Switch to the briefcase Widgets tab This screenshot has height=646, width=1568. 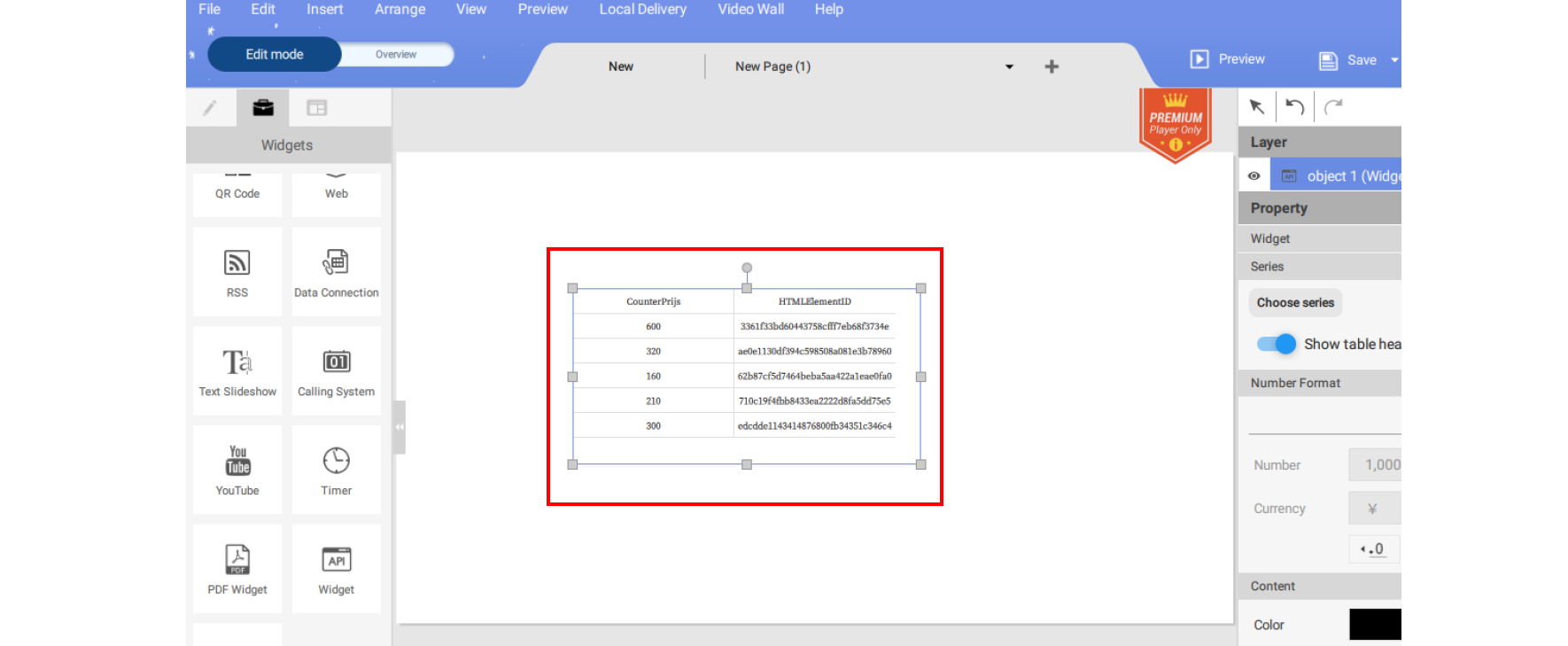coord(263,108)
